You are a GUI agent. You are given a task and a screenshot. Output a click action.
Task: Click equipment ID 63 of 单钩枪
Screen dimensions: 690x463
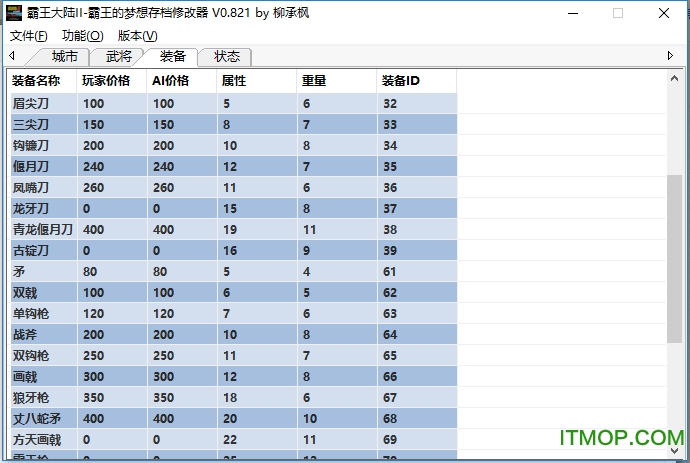[x=389, y=314]
